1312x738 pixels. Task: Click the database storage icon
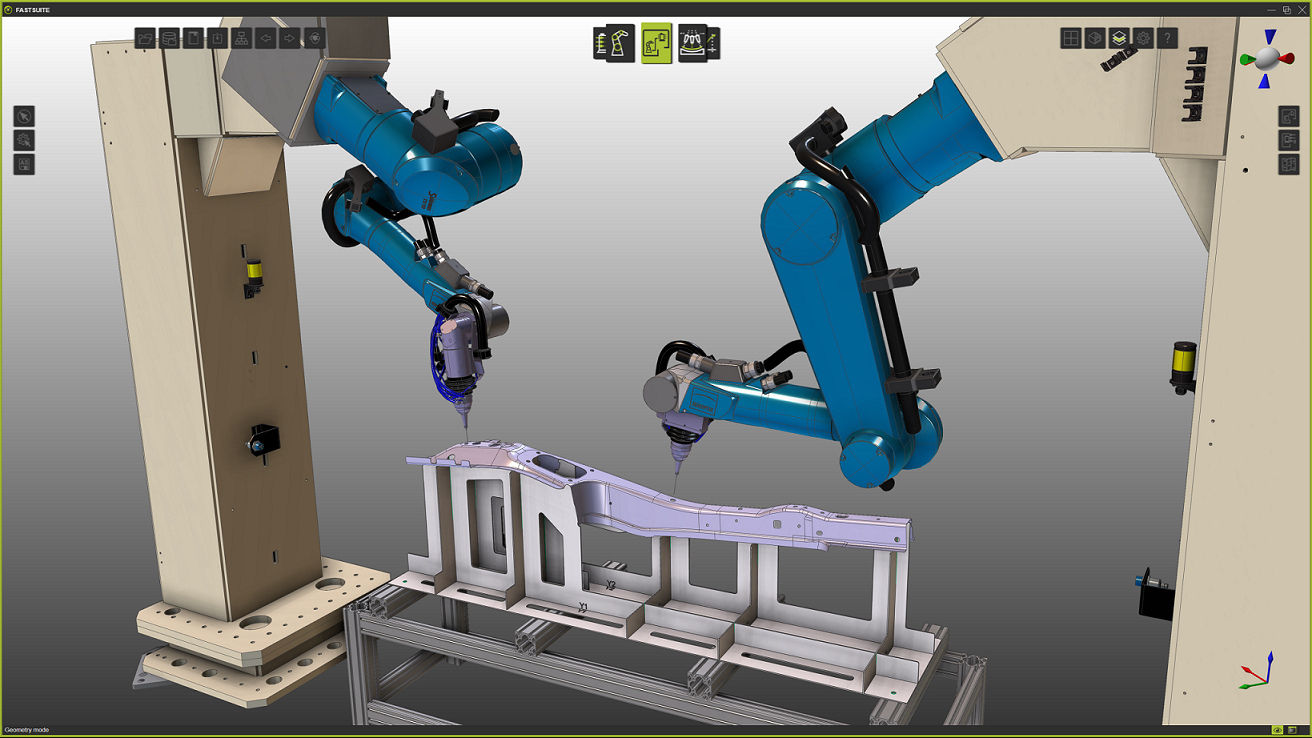169,39
